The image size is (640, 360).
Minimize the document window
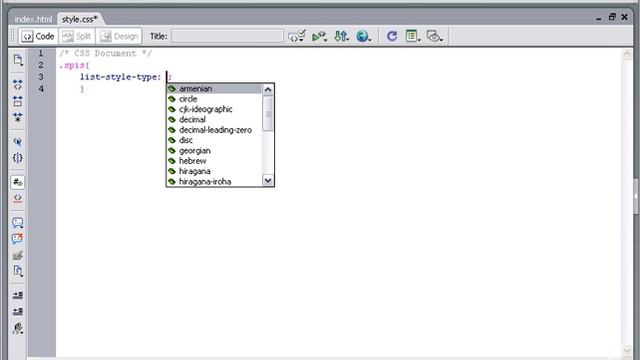click(598, 18)
